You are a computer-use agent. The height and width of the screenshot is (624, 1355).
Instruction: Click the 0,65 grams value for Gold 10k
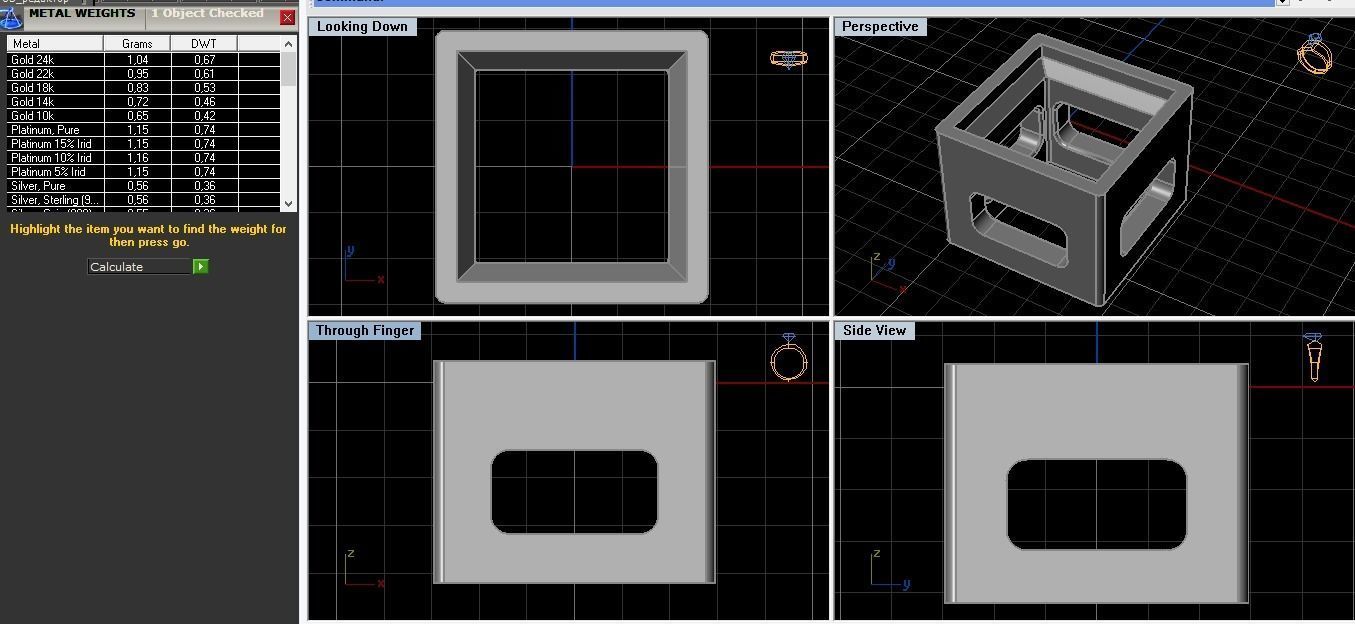coord(137,116)
